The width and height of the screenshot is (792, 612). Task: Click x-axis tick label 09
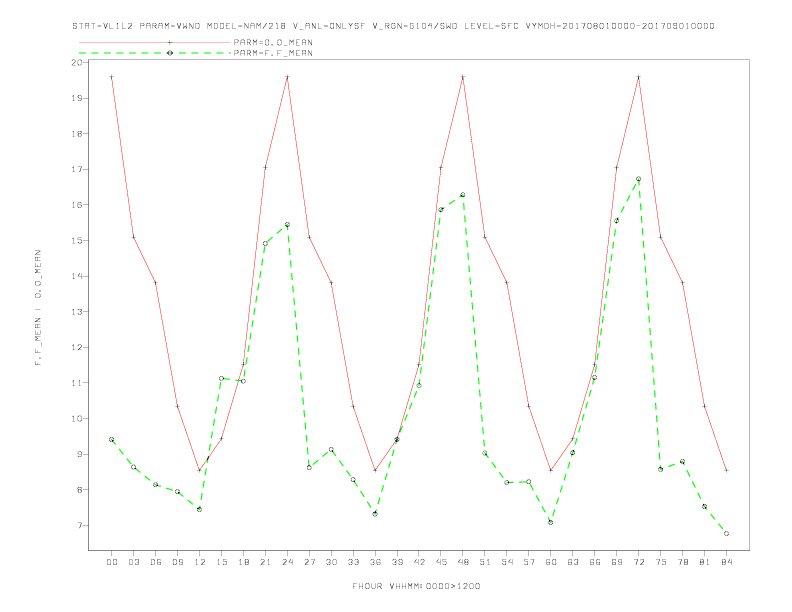click(x=177, y=562)
